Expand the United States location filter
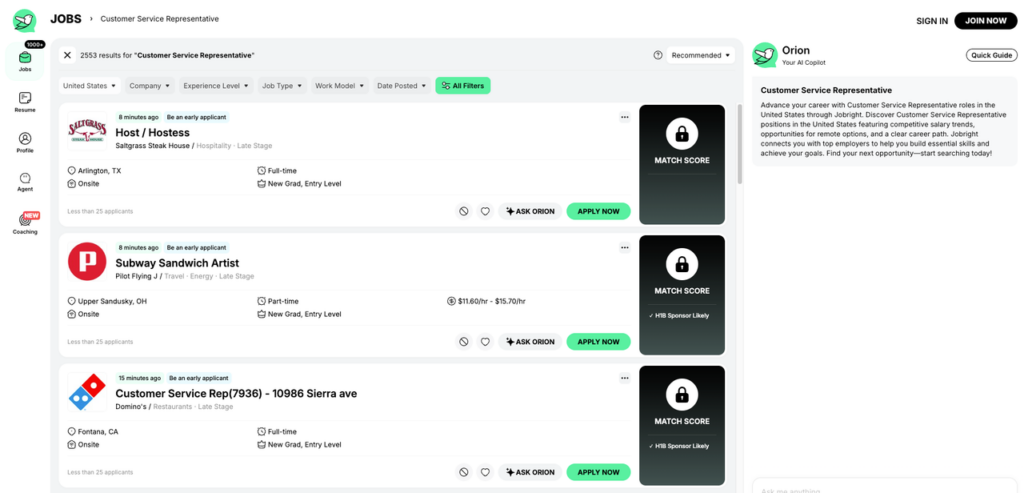The image size is (1024, 493). [x=90, y=86]
